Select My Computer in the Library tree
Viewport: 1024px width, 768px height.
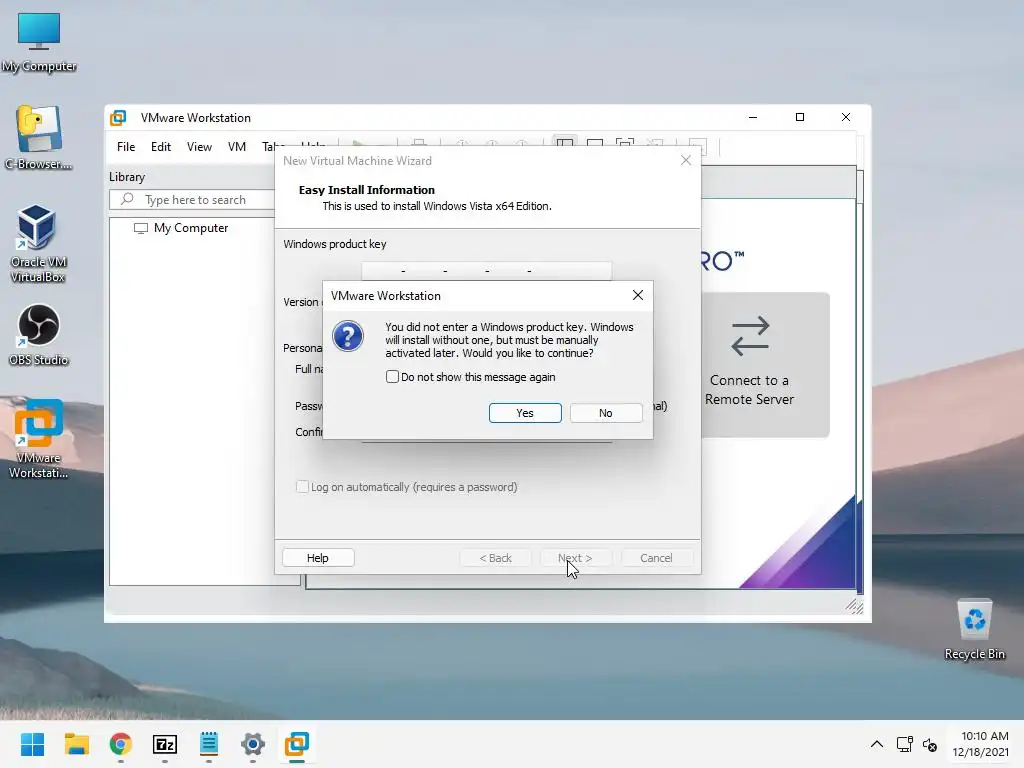click(182, 228)
